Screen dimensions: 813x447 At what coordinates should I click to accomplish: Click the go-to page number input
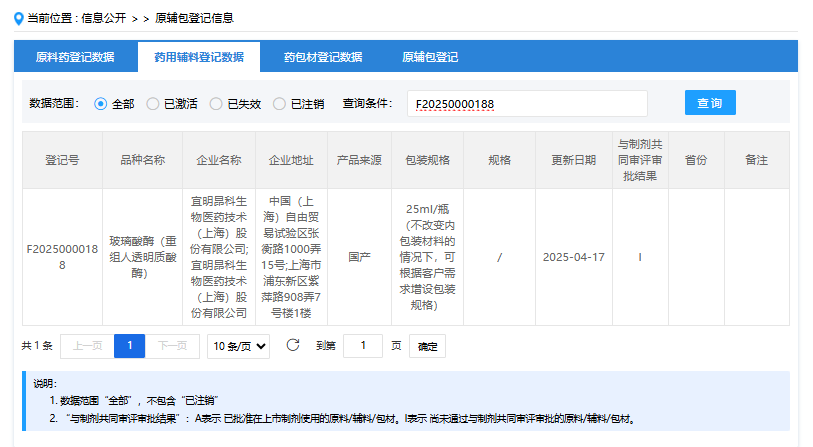point(363,346)
